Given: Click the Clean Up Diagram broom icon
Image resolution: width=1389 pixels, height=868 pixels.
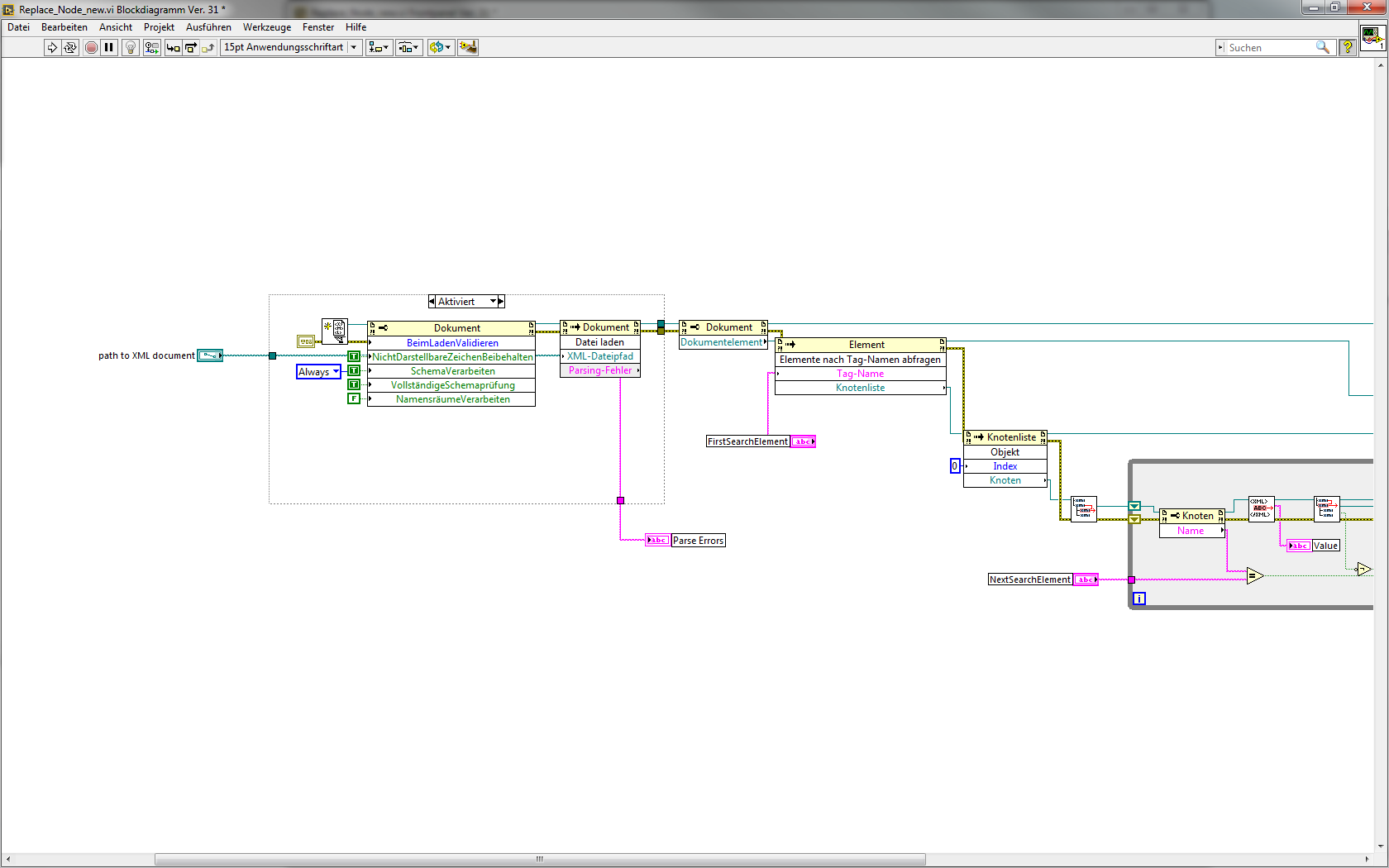Looking at the screenshot, I should [468, 48].
